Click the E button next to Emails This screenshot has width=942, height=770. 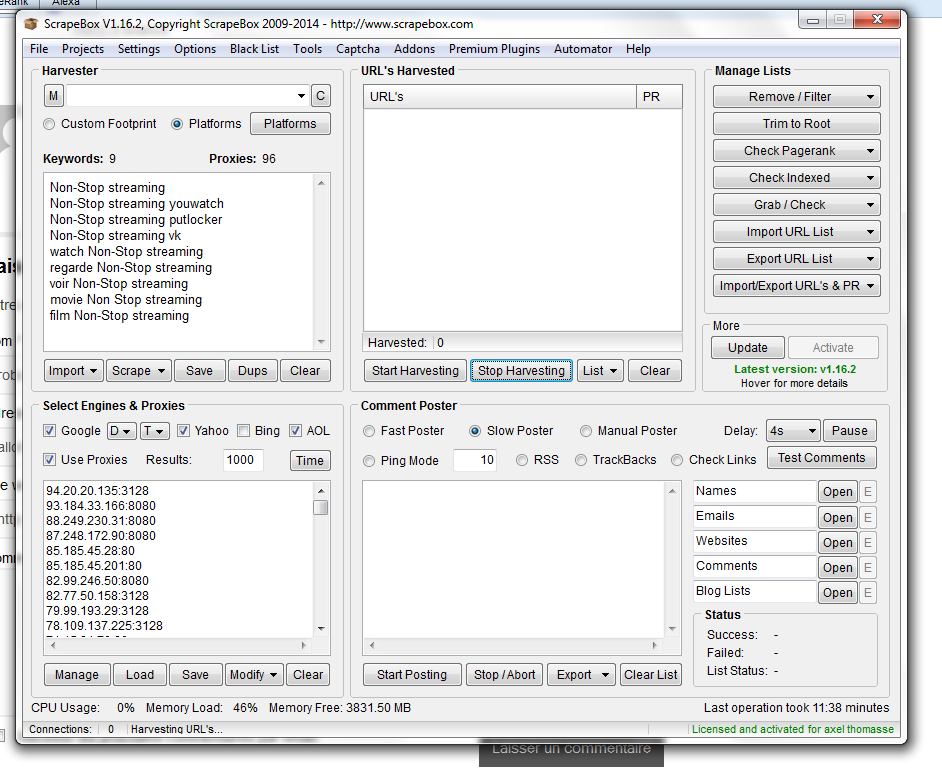(x=868, y=517)
